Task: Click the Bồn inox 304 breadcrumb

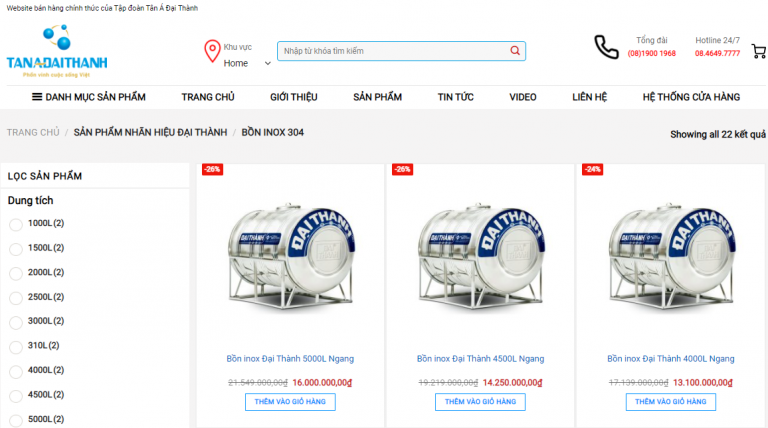Action: [x=272, y=132]
